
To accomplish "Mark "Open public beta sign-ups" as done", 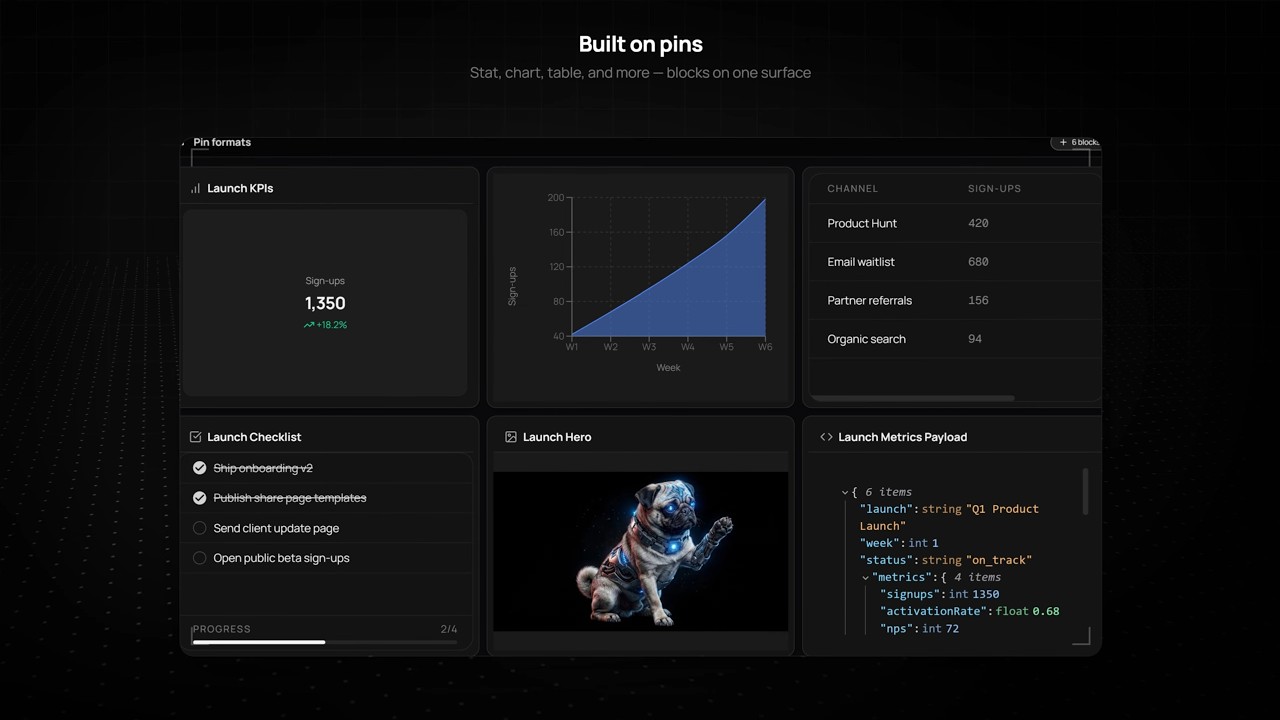I will point(199,558).
